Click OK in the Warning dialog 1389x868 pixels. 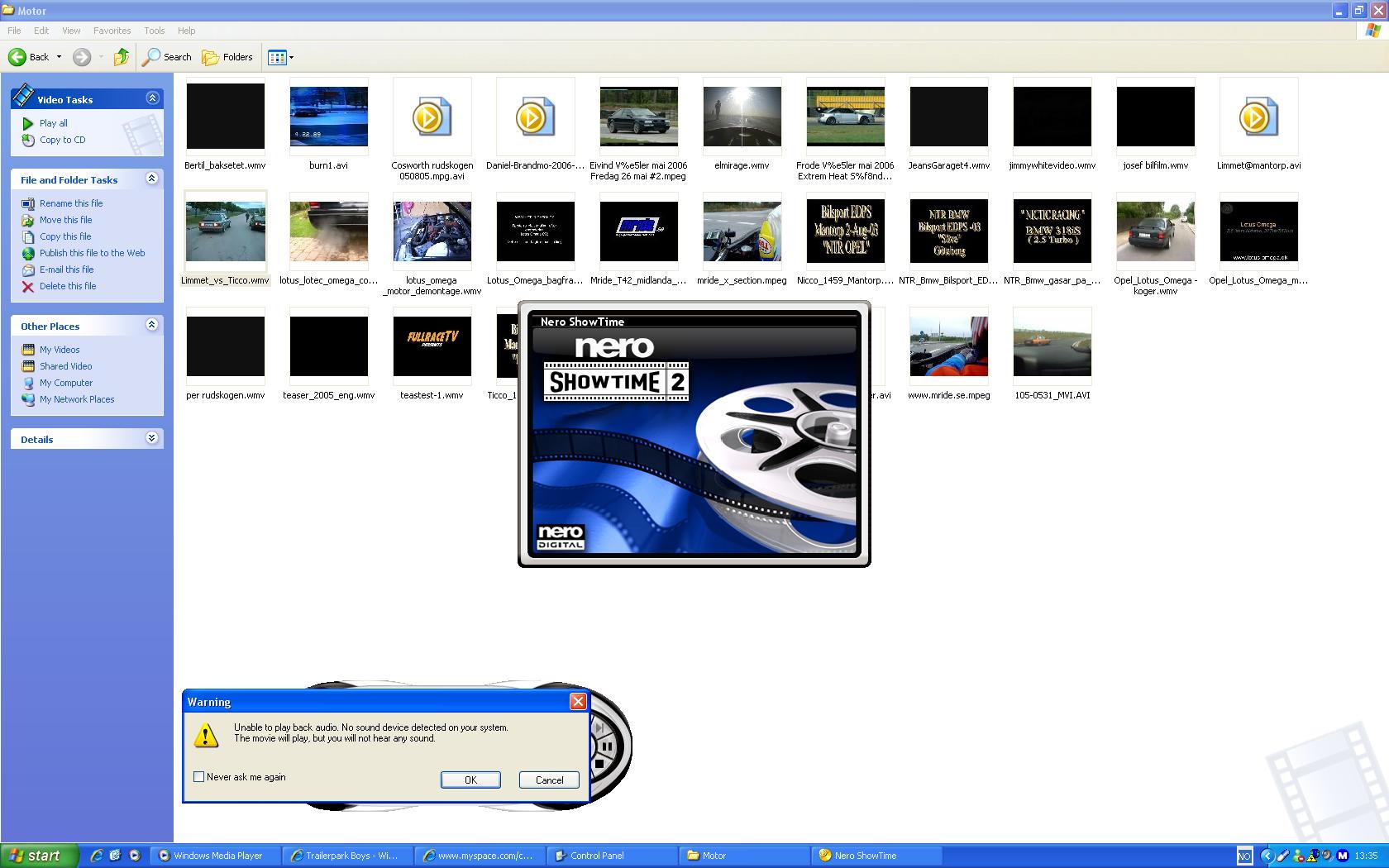point(470,780)
